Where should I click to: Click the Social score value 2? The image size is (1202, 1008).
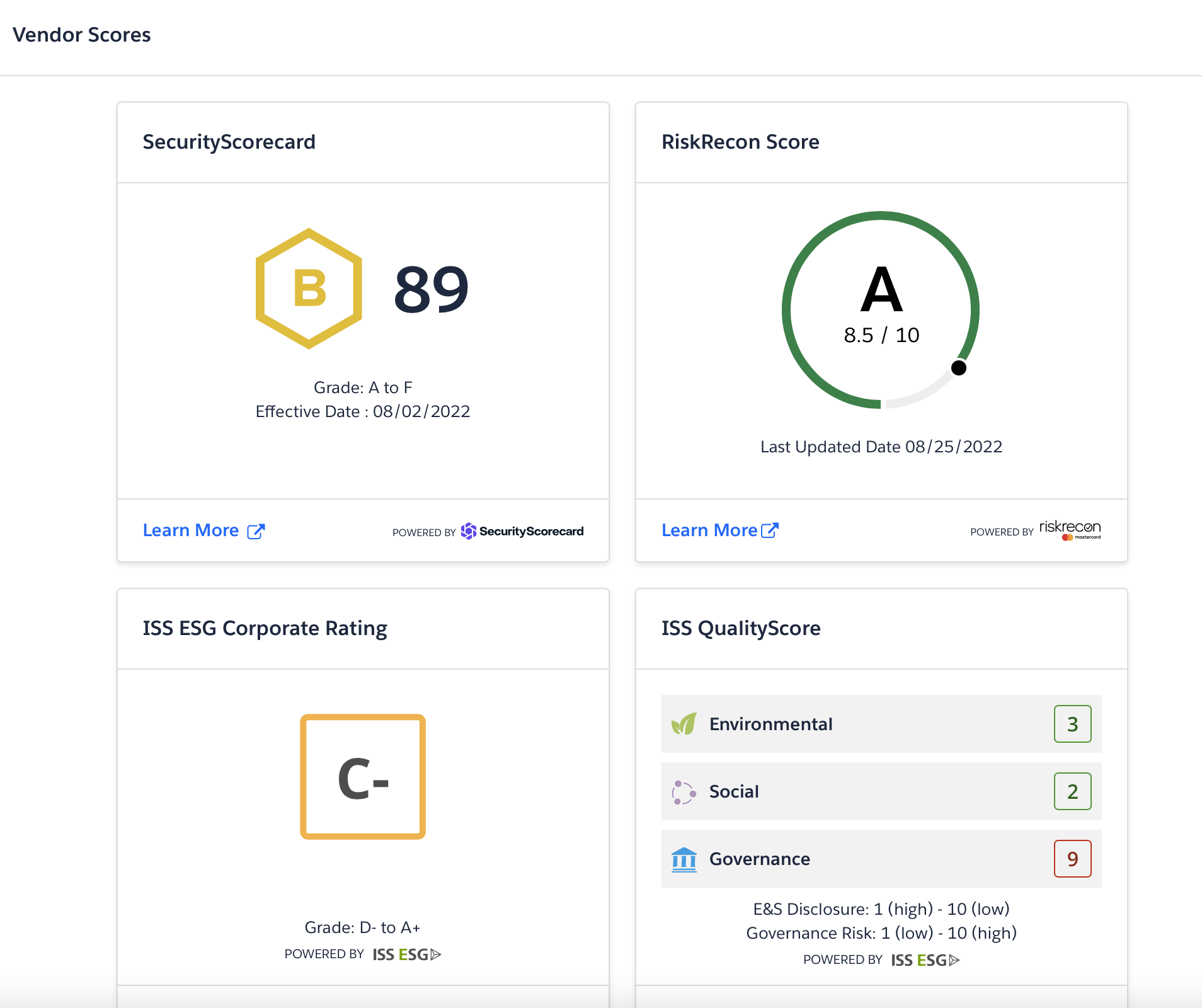tap(1073, 791)
